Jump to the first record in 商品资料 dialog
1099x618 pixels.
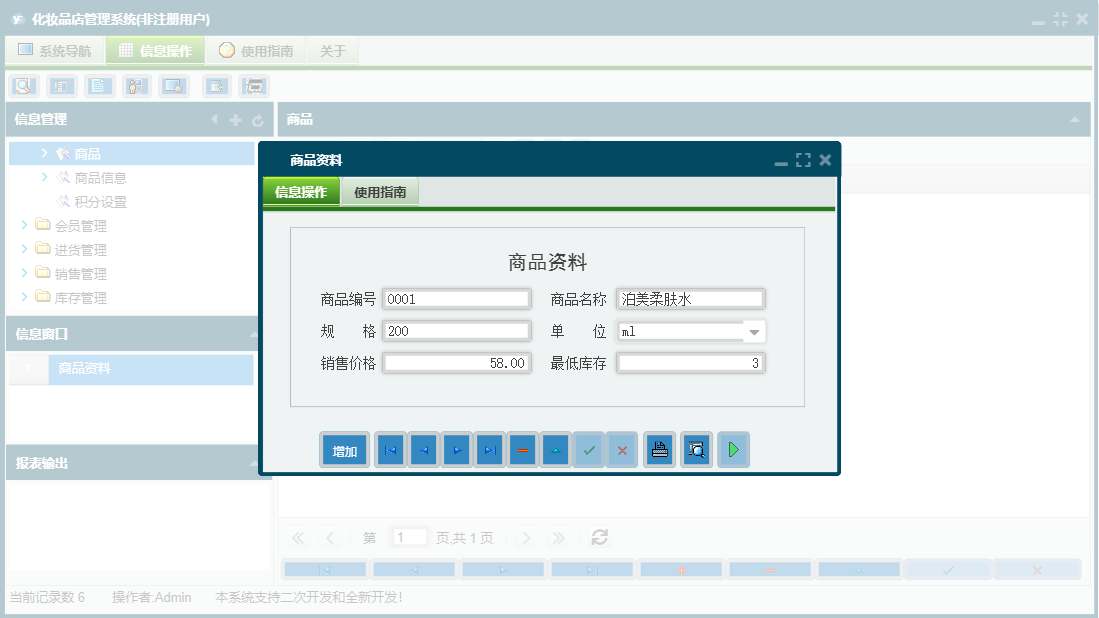tap(390, 449)
